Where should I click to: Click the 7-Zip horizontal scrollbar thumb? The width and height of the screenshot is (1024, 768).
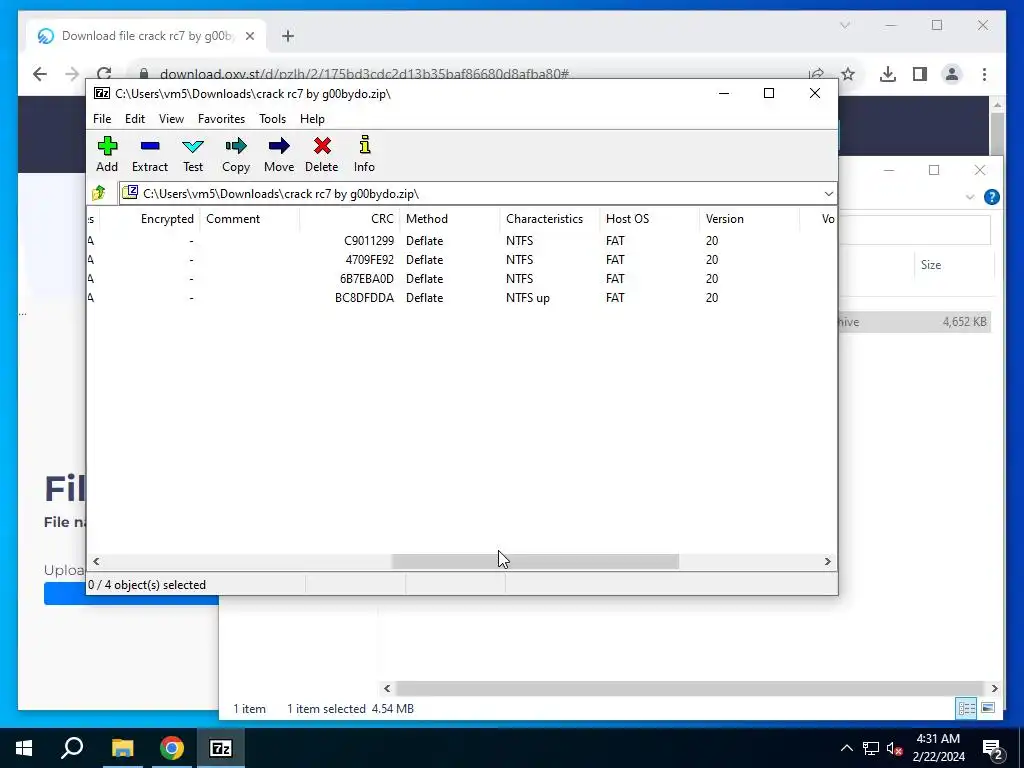click(x=535, y=562)
